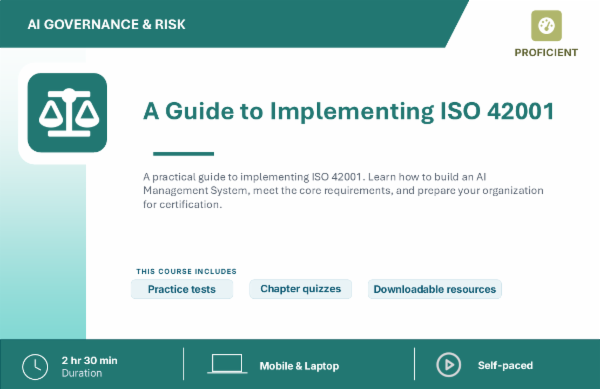
Task: Select the Practice tests tag
Action: coord(182,289)
